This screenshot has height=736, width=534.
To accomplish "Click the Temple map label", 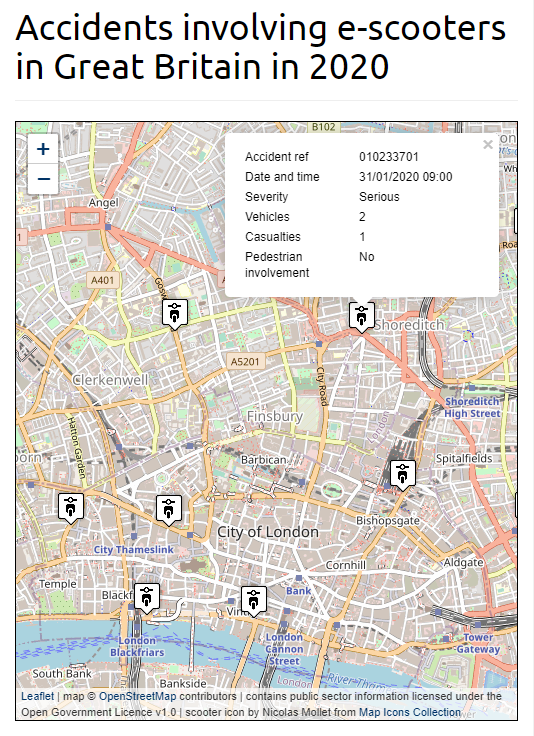I will click(x=58, y=584).
